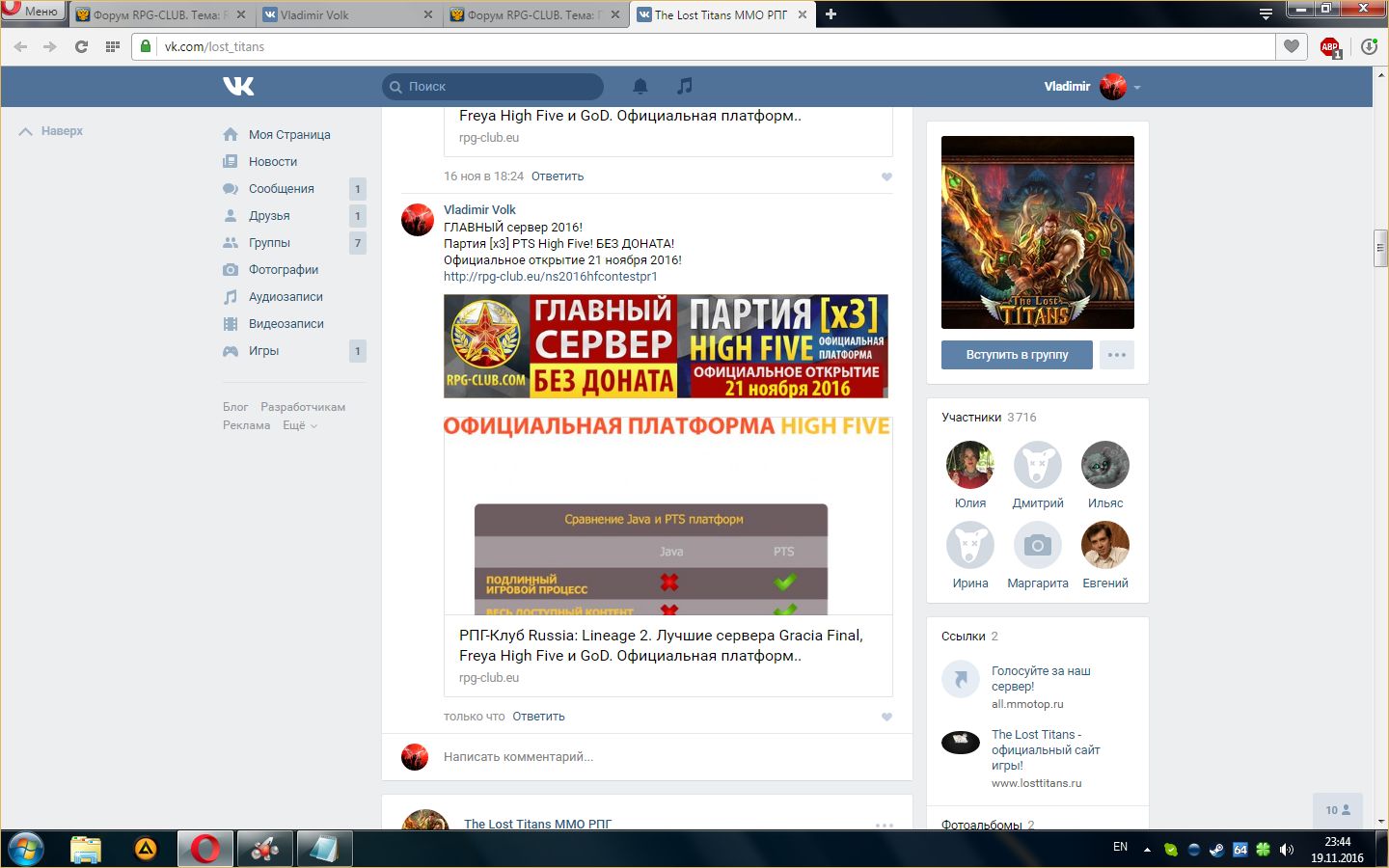Open the Блог footer link
1389x868 pixels.
(235, 407)
